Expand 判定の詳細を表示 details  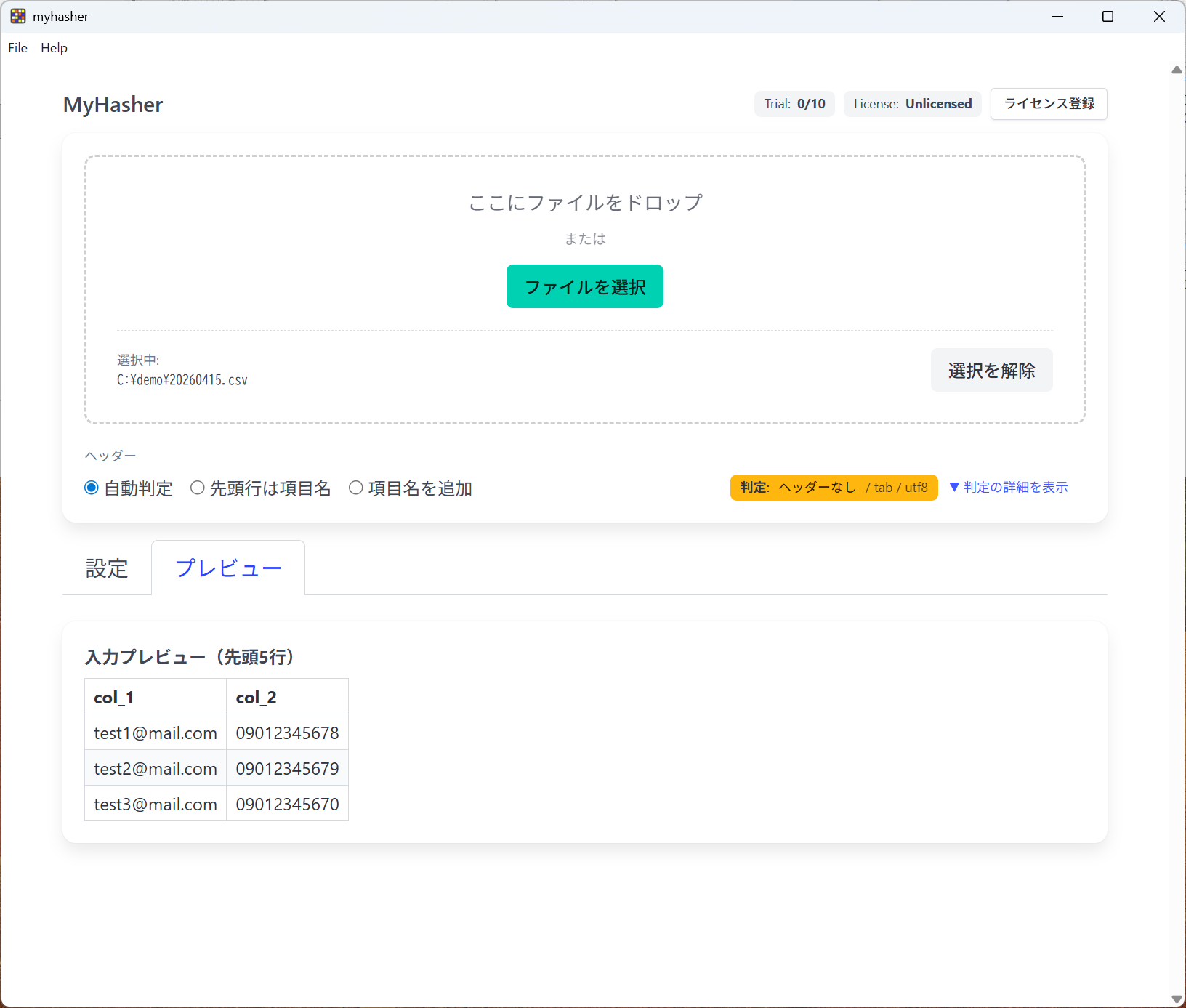1009,487
